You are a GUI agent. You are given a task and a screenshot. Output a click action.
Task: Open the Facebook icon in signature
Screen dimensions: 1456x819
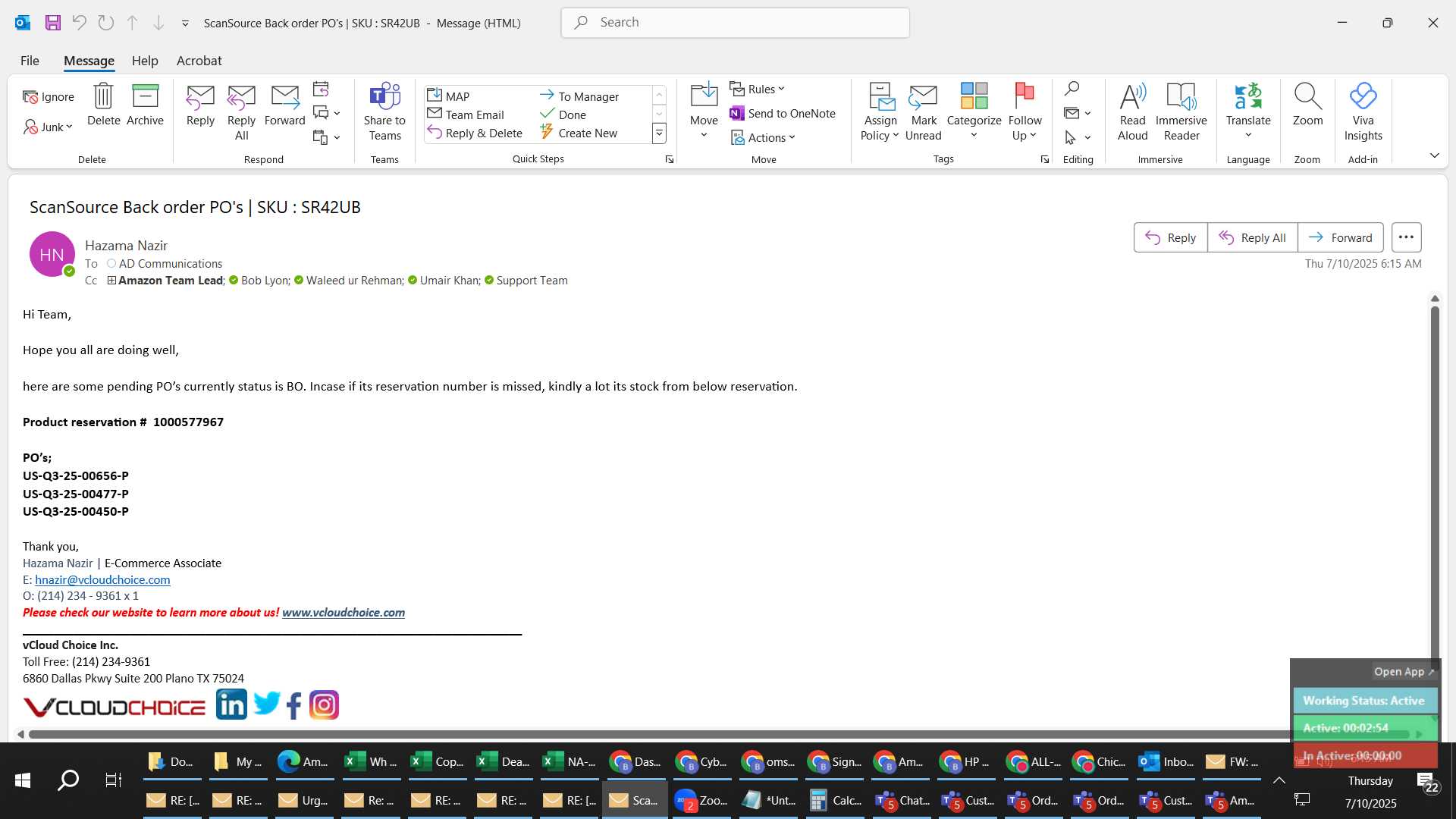click(x=293, y=705)
